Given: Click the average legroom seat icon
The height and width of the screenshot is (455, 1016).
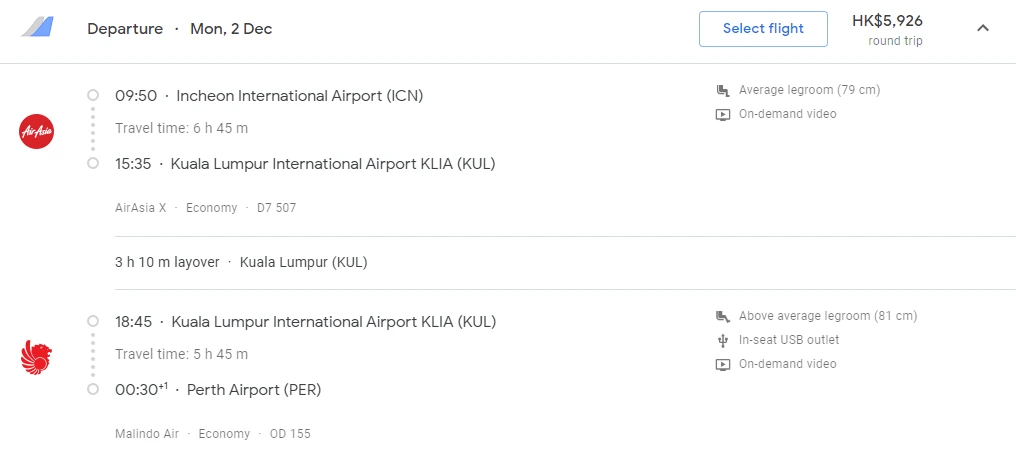Looking at the screenshot, I should coord(723,90).
